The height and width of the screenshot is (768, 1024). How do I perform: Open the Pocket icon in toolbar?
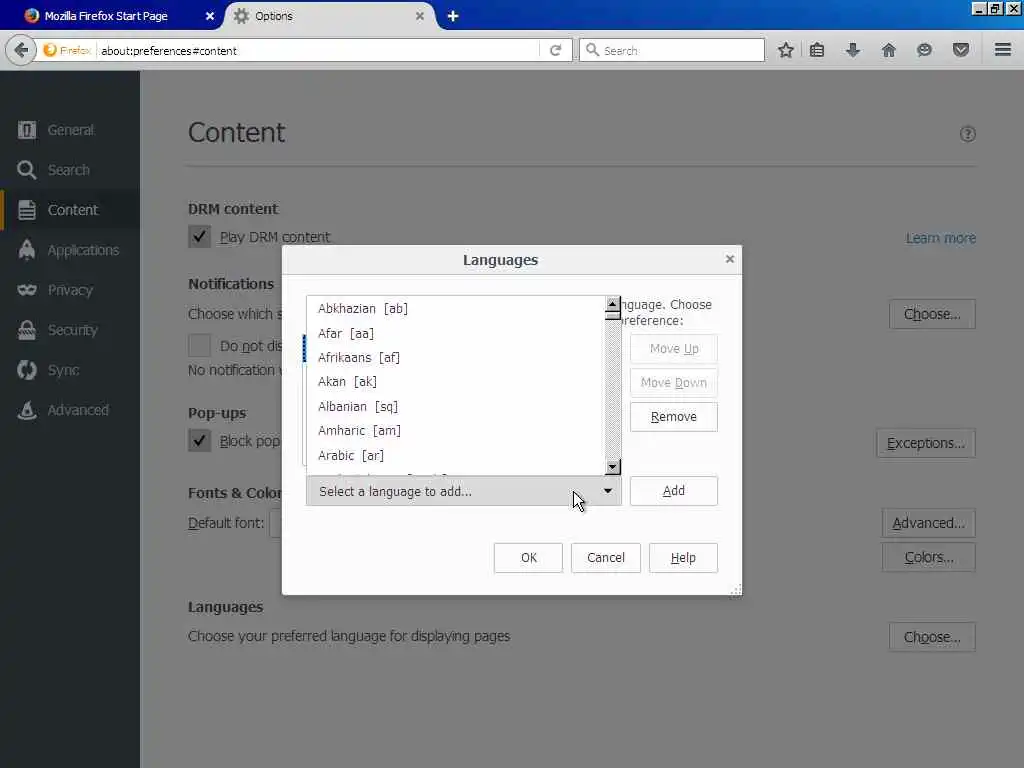(961, 50)
